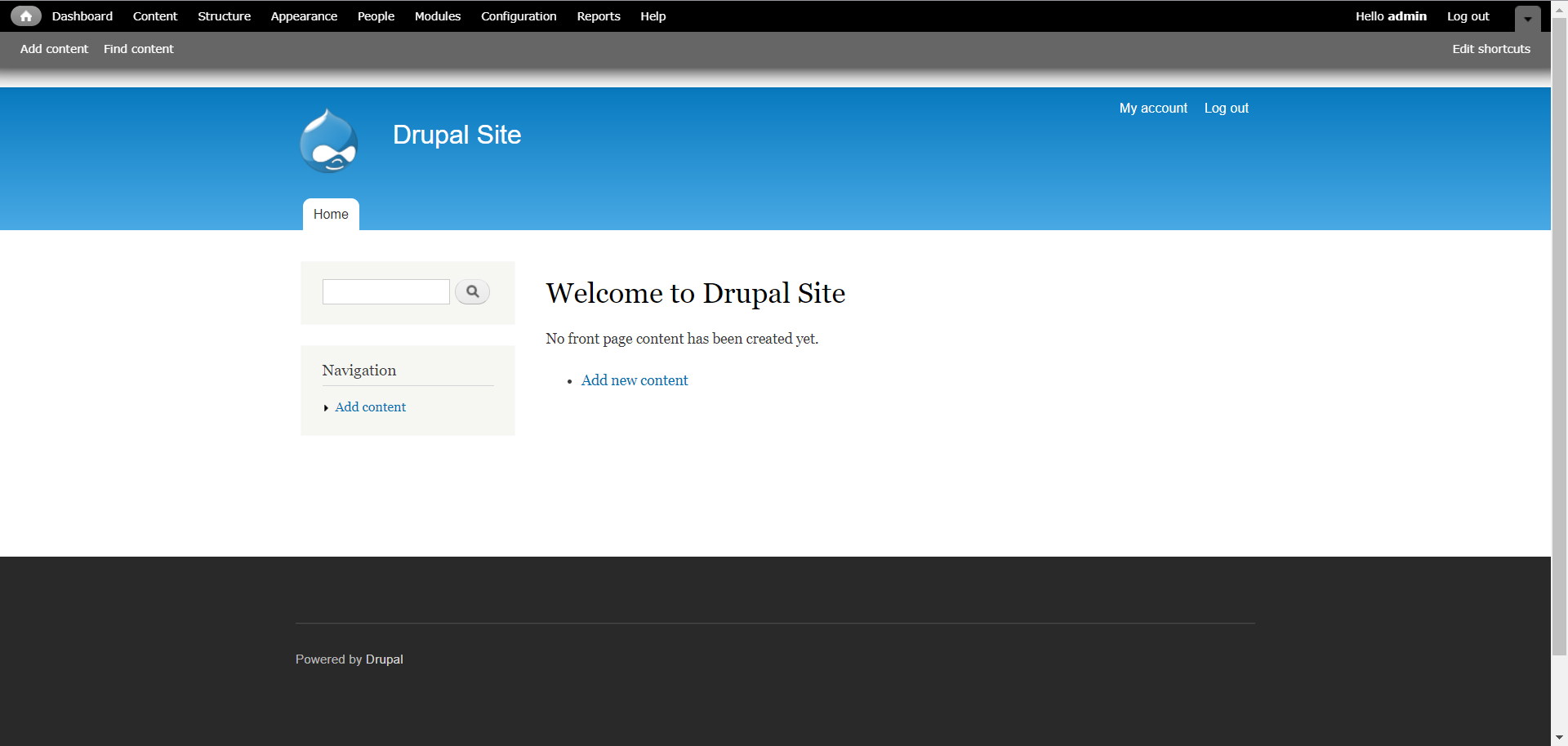Log out from the black admin toolbar
Image resolution: width=1568 pixels, height=746 pixels.
click(1468, 16)
